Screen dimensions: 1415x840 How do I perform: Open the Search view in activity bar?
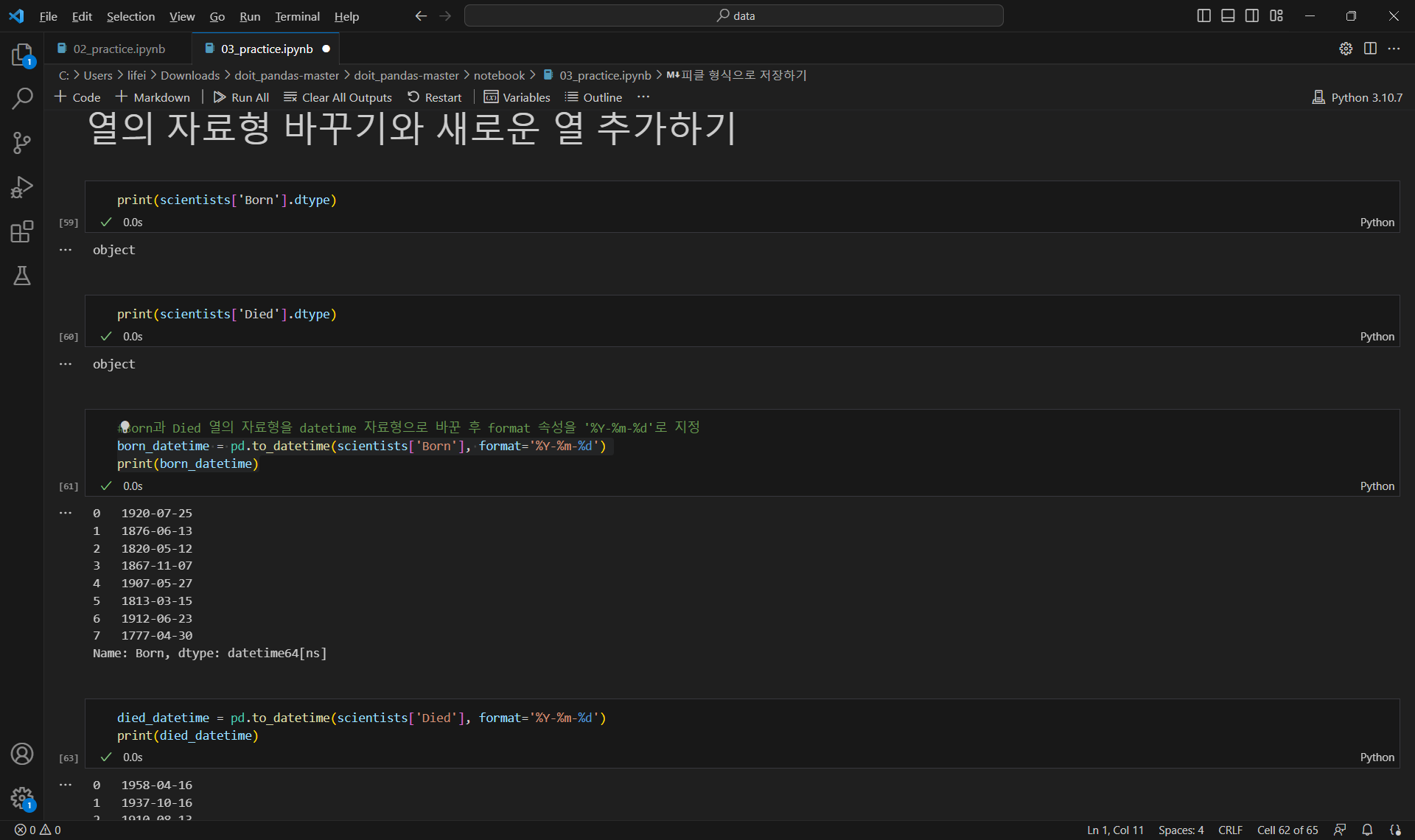point(22,99)
